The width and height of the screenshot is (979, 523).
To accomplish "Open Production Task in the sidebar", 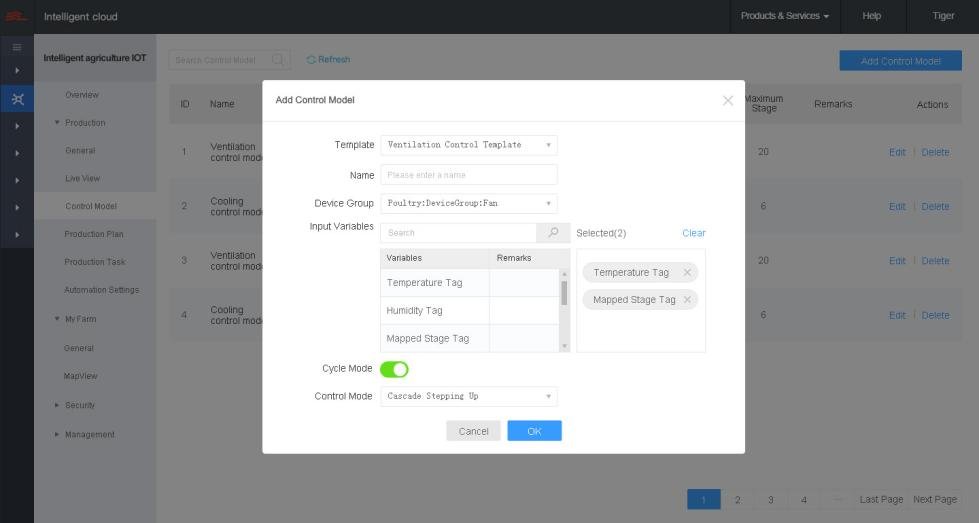I will tap(94, 262).
